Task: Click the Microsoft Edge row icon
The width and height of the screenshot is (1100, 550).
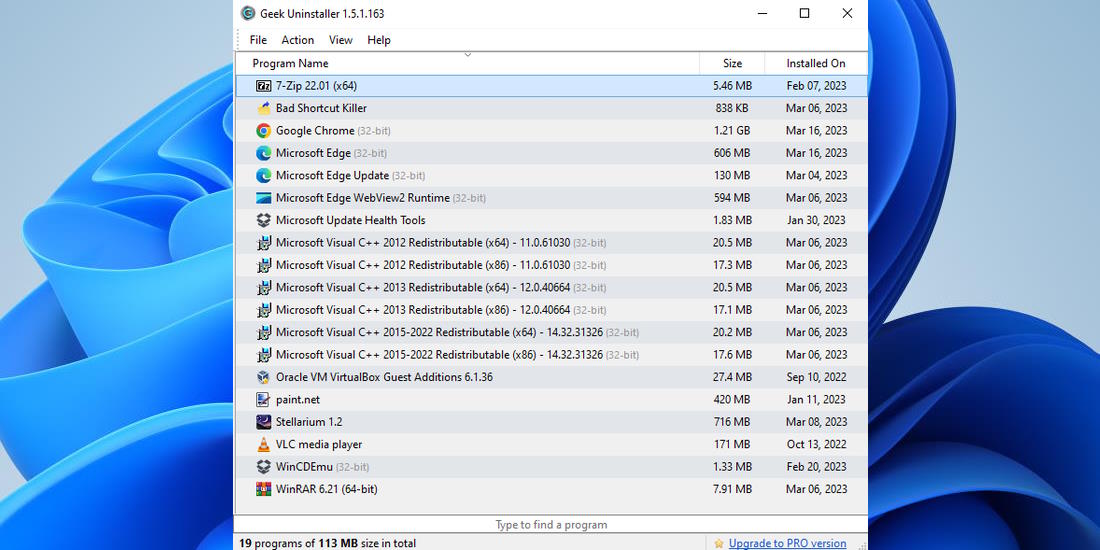Action: 264,153
